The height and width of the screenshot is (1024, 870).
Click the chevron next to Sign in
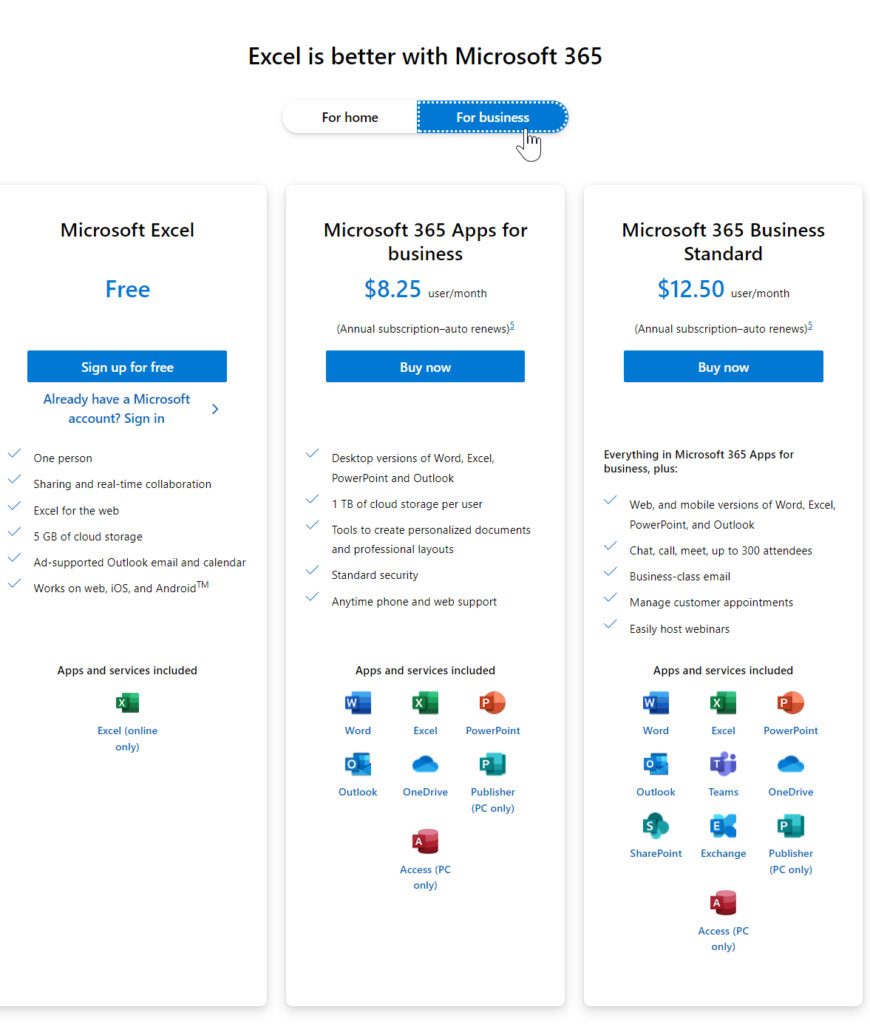215,409
